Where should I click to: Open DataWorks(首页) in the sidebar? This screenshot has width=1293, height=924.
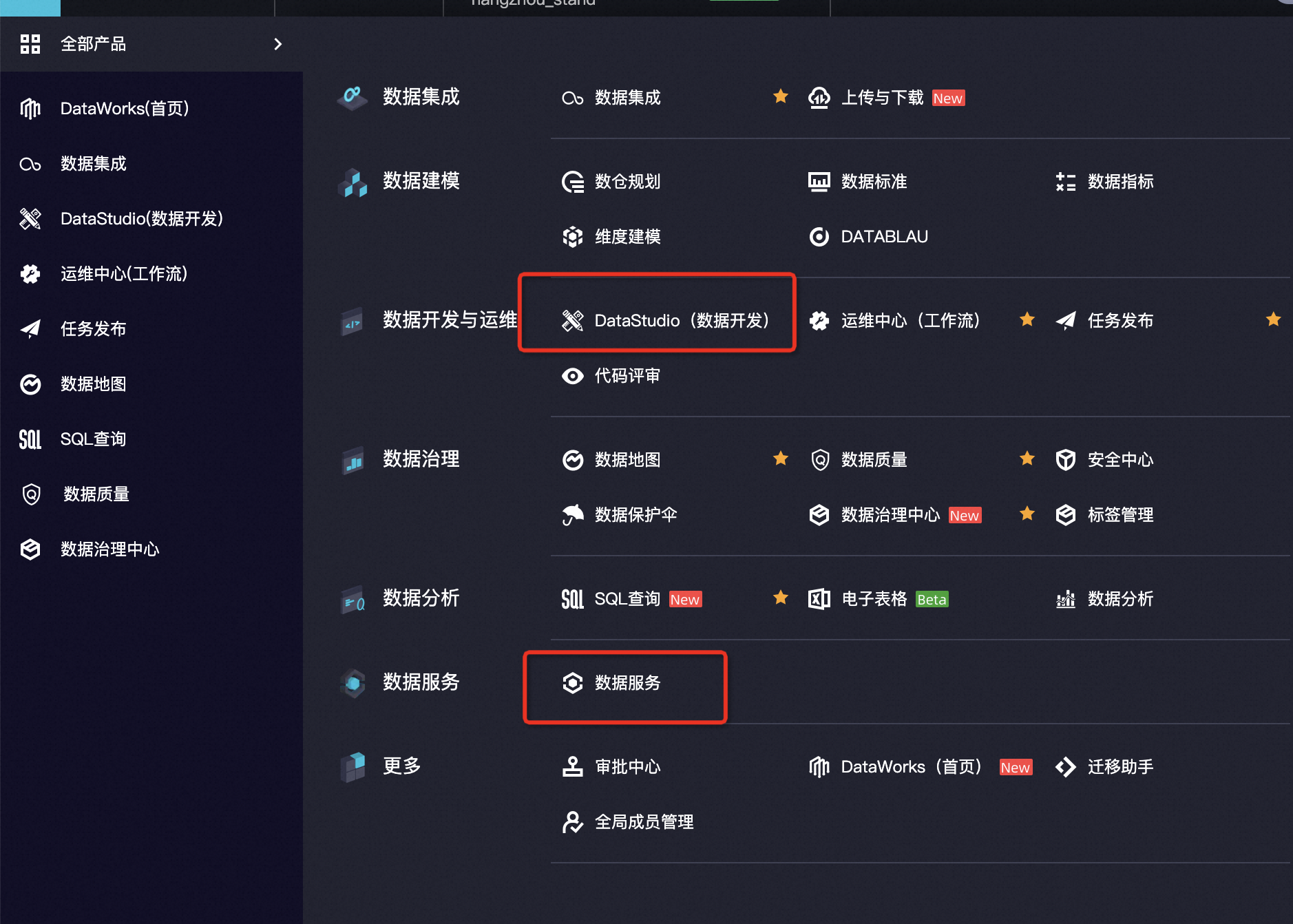click(x=125, y=109)
